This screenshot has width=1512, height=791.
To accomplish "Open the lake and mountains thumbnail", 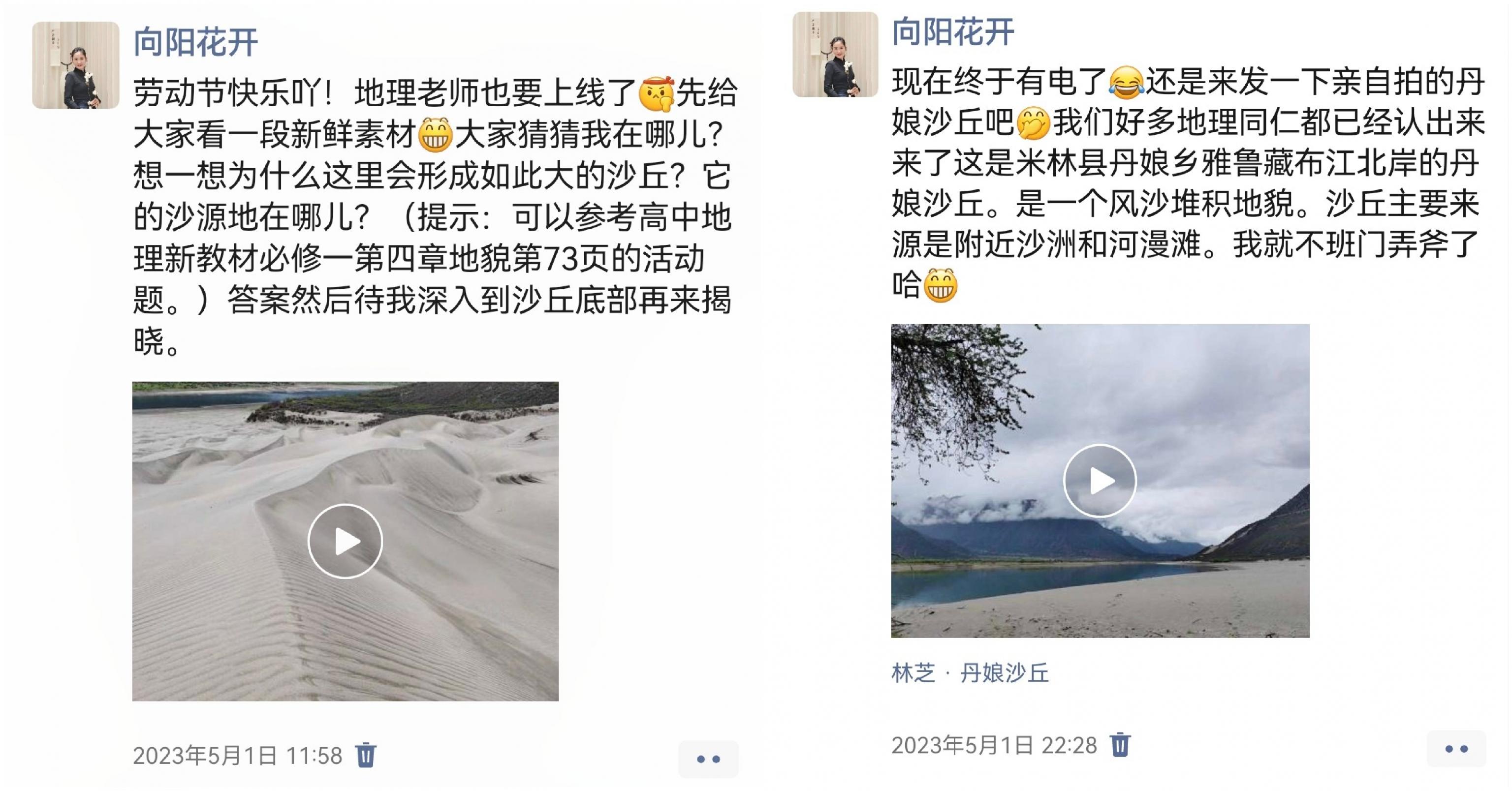I will 1100,481.
